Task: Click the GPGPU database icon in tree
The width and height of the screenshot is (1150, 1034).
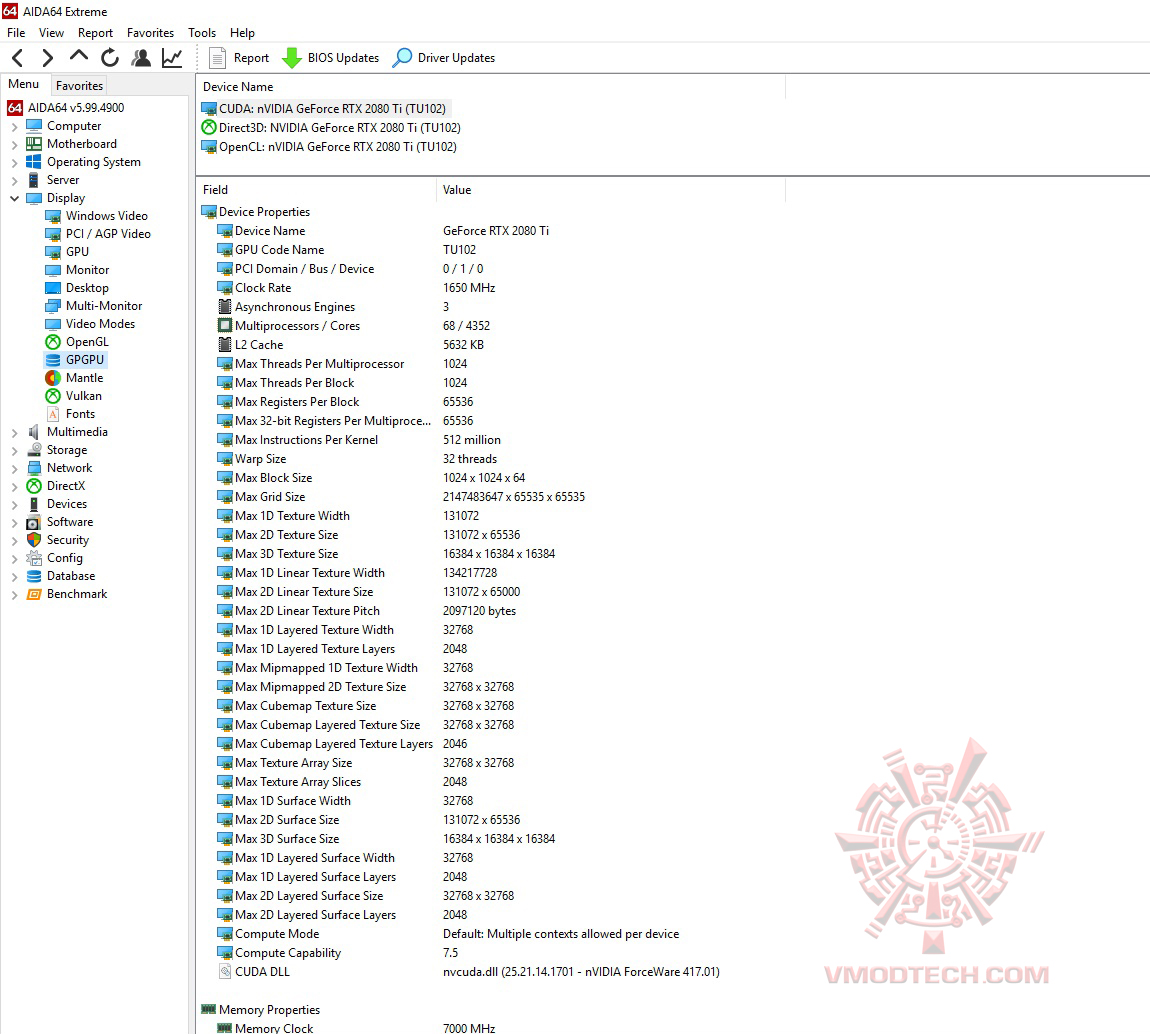Action: click(53, 360)
